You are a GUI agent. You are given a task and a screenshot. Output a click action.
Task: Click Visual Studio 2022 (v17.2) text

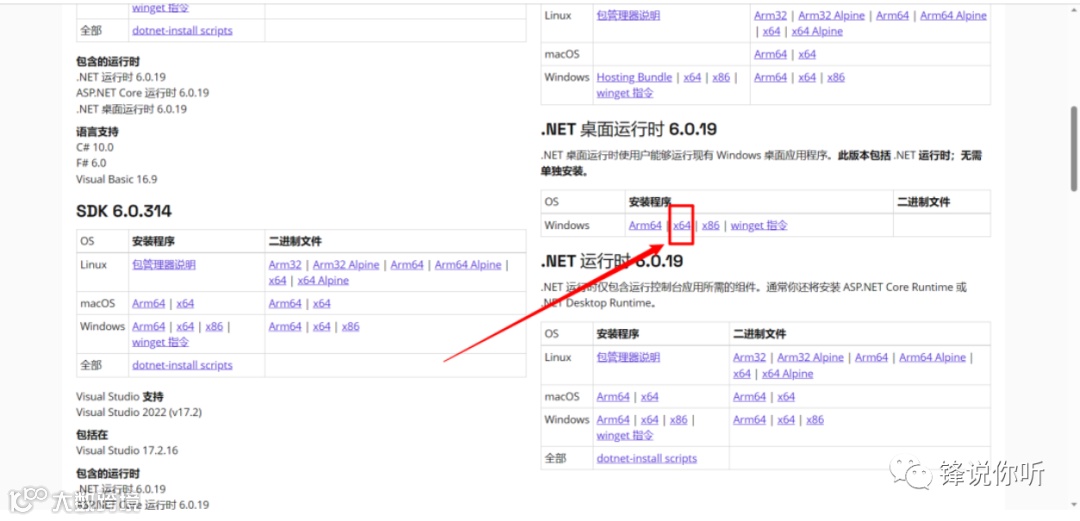[x=138, y=412]
